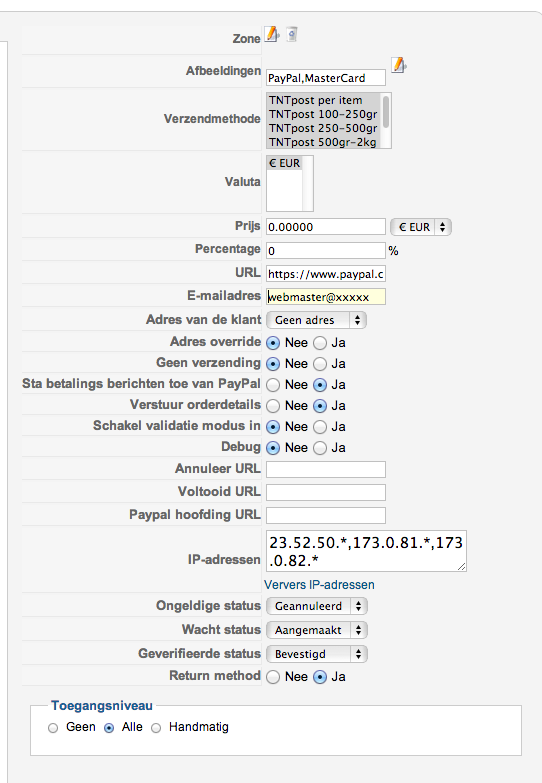Viewport: 542px width, 783px height.
Task: Set Debug to Ja
Action: [x=320, y=448]
